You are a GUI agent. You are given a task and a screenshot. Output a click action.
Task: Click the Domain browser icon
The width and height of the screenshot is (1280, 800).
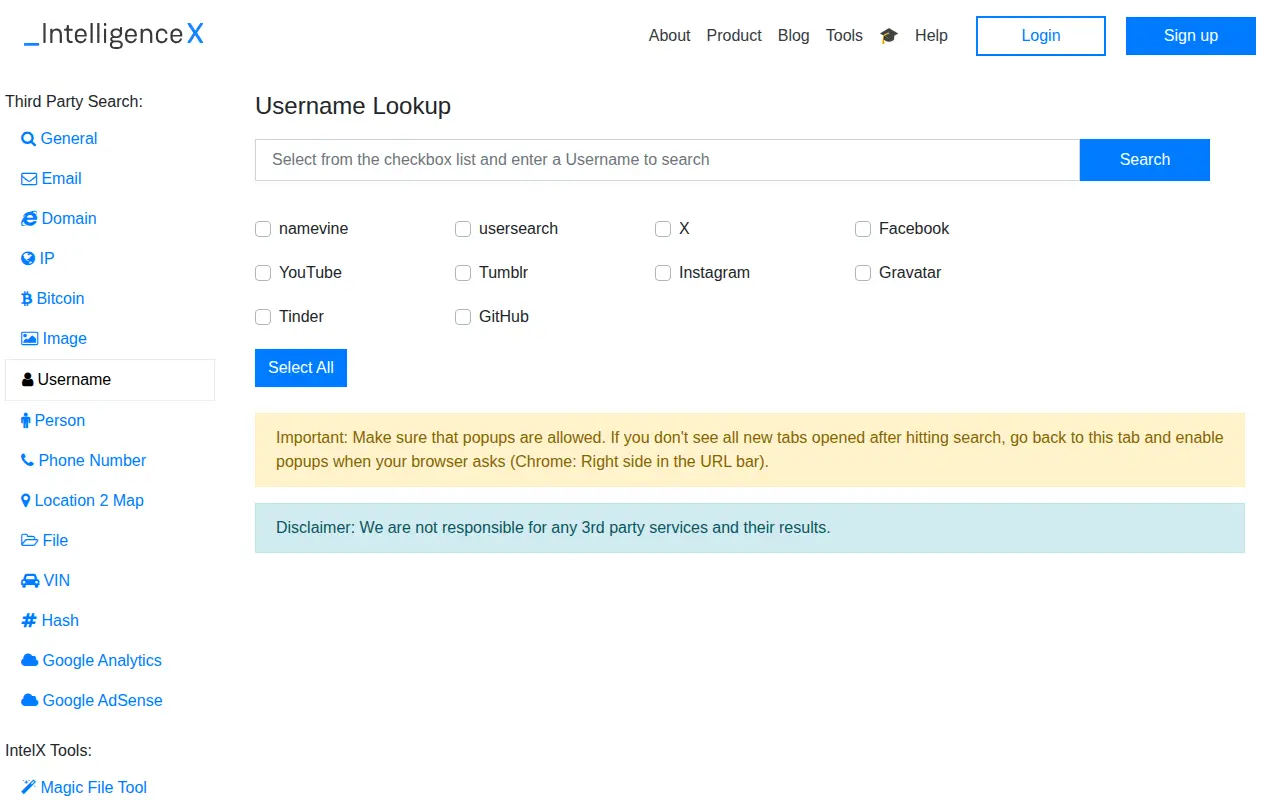(29, 219)
